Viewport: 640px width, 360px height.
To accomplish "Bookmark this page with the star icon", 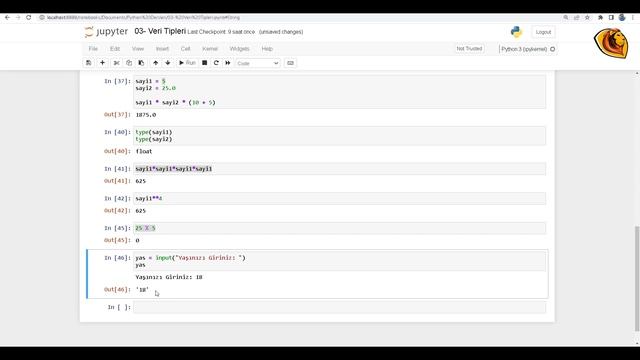I will click(587, 18).
